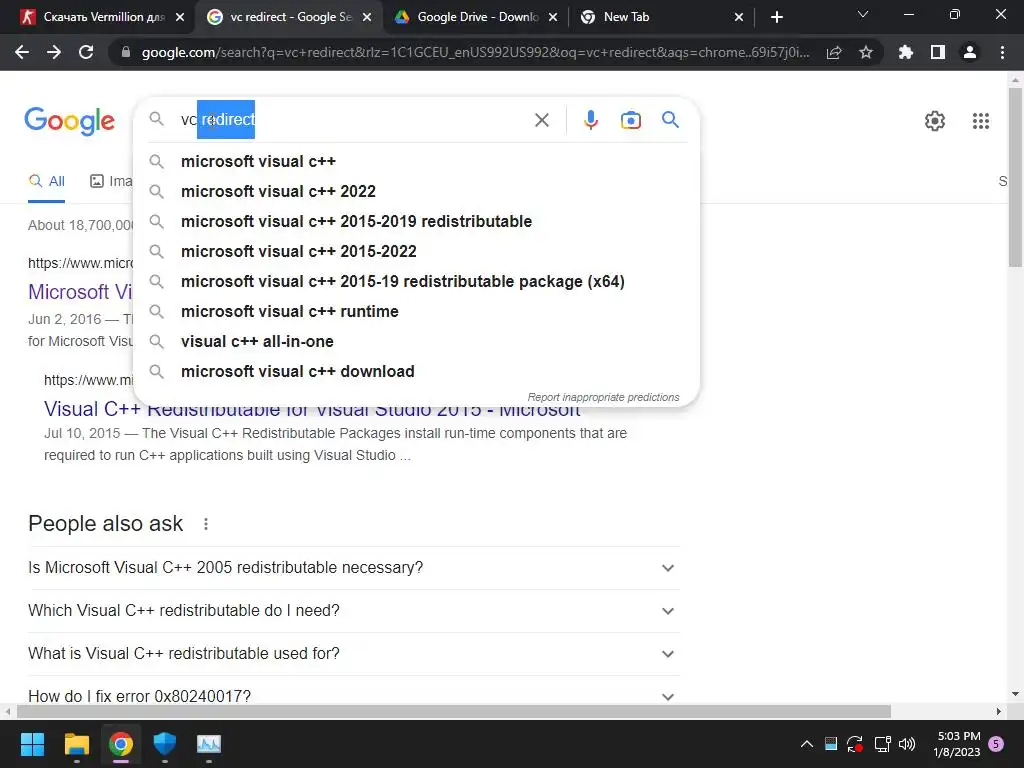The height and width of the screenshot is (768, 1024).
Task: Open the Microsoft Vi... search result
Action: coord(80,292)
